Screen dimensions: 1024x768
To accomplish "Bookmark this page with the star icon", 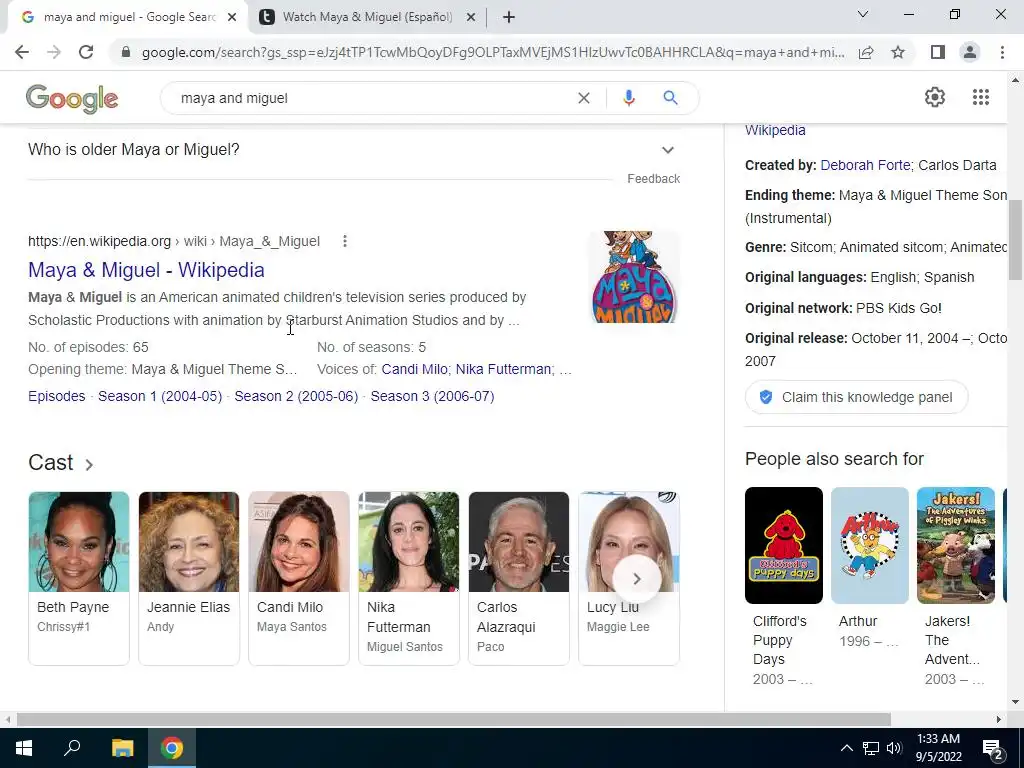I will point(898,52).
